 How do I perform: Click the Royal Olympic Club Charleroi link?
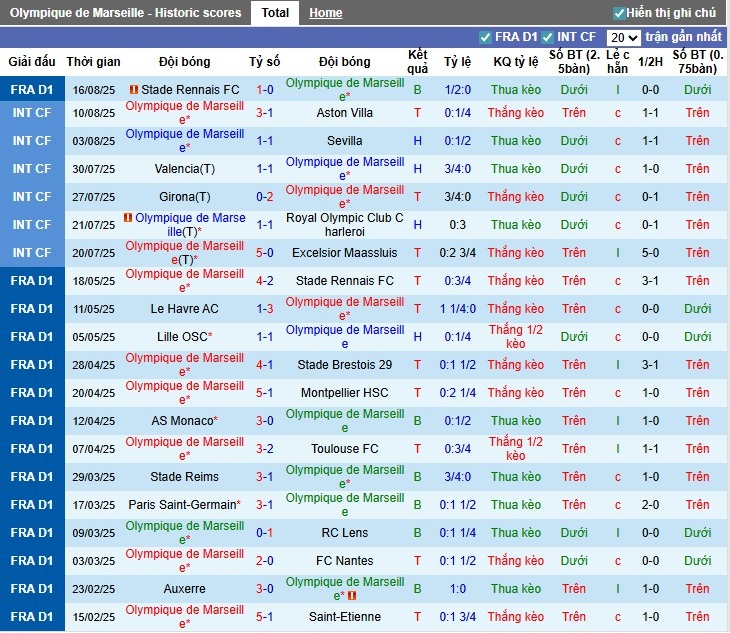click(345, 225)
